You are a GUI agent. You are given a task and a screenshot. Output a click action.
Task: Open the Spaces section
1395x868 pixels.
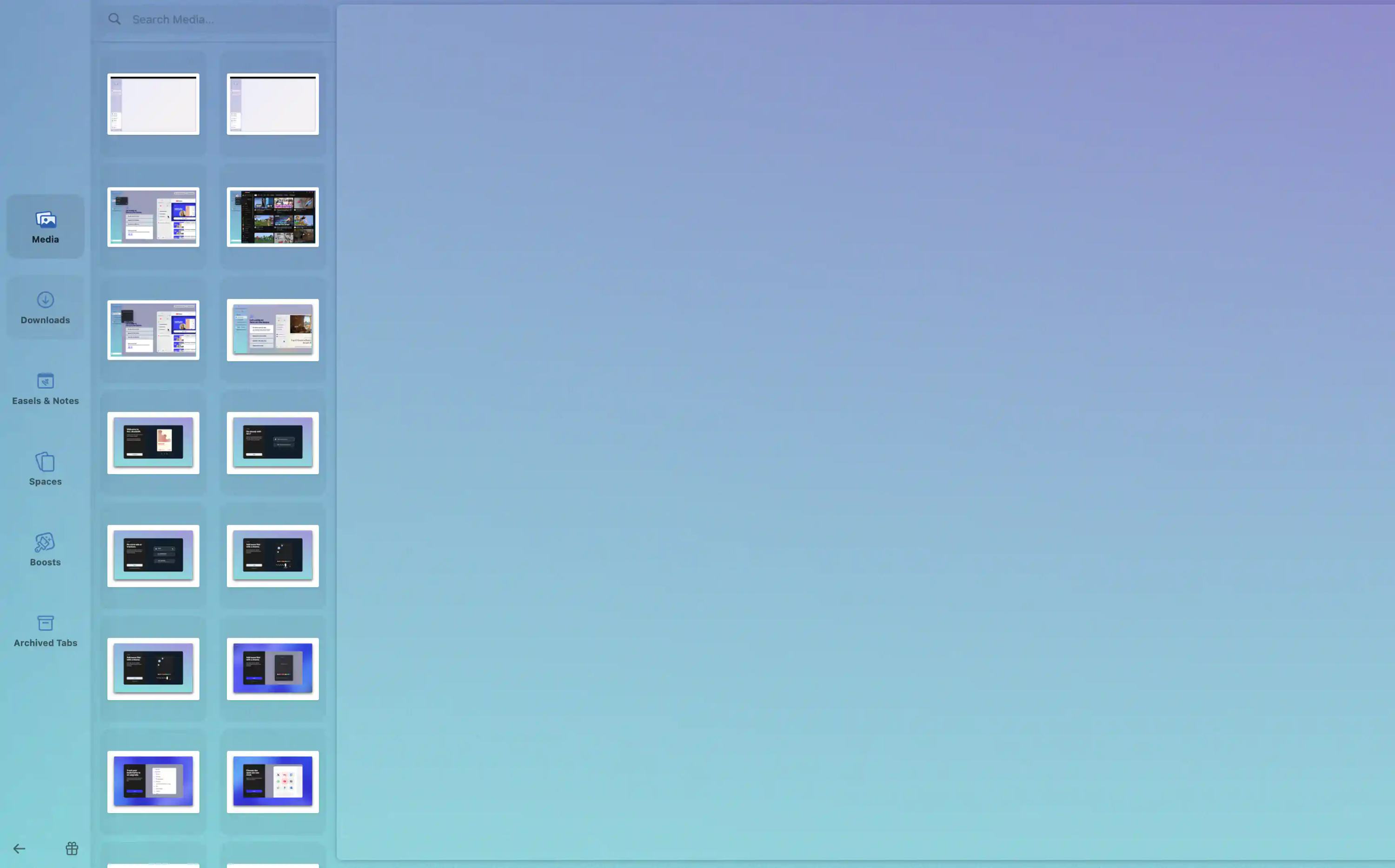coord(46,469)
